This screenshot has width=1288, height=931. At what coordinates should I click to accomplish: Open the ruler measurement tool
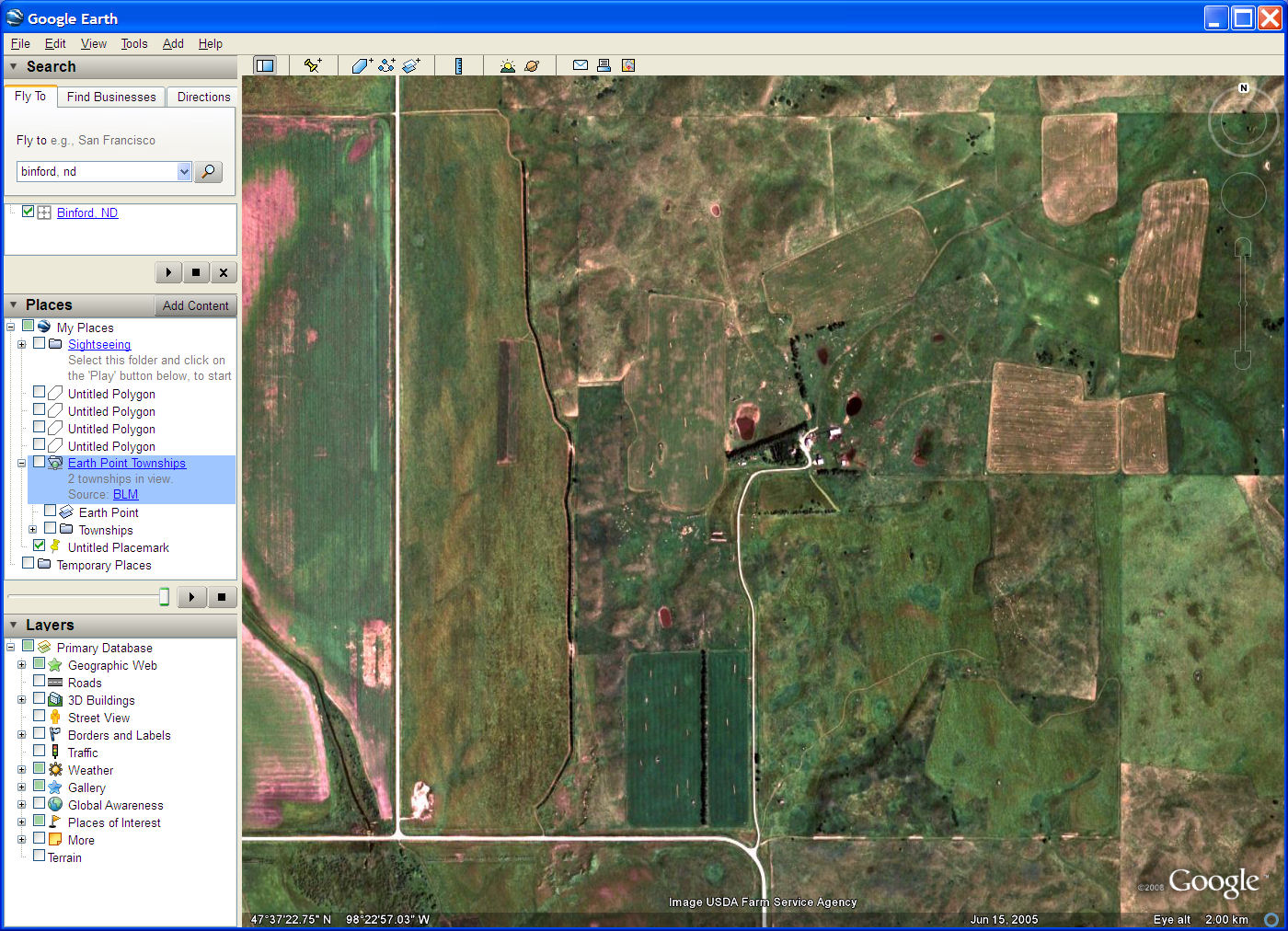click(458, 65)
